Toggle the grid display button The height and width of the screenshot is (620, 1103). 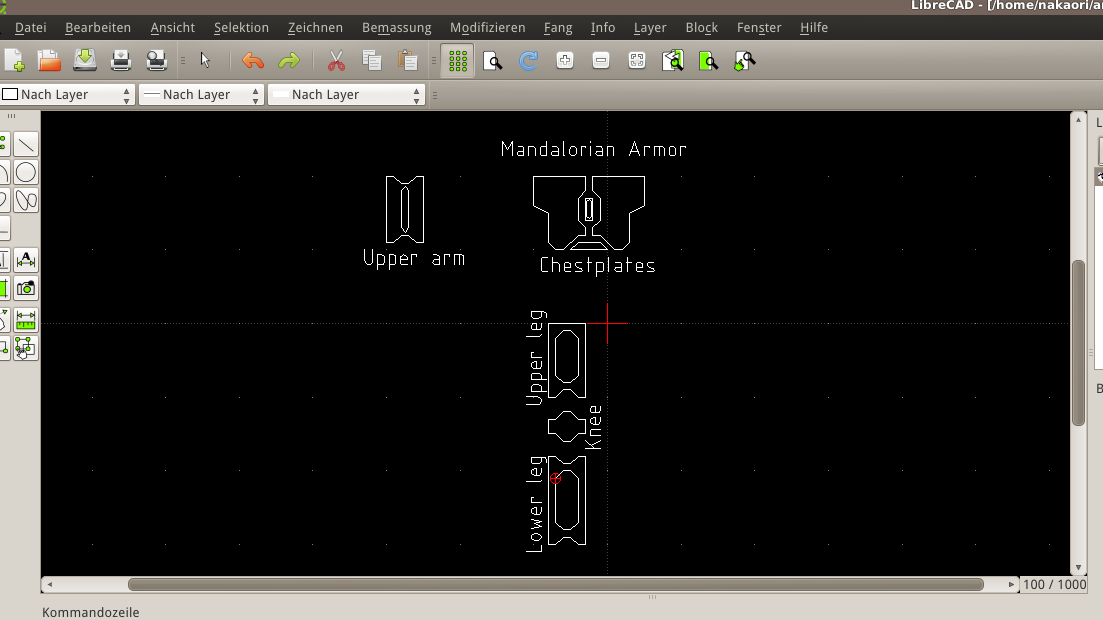tap(457, 61)
